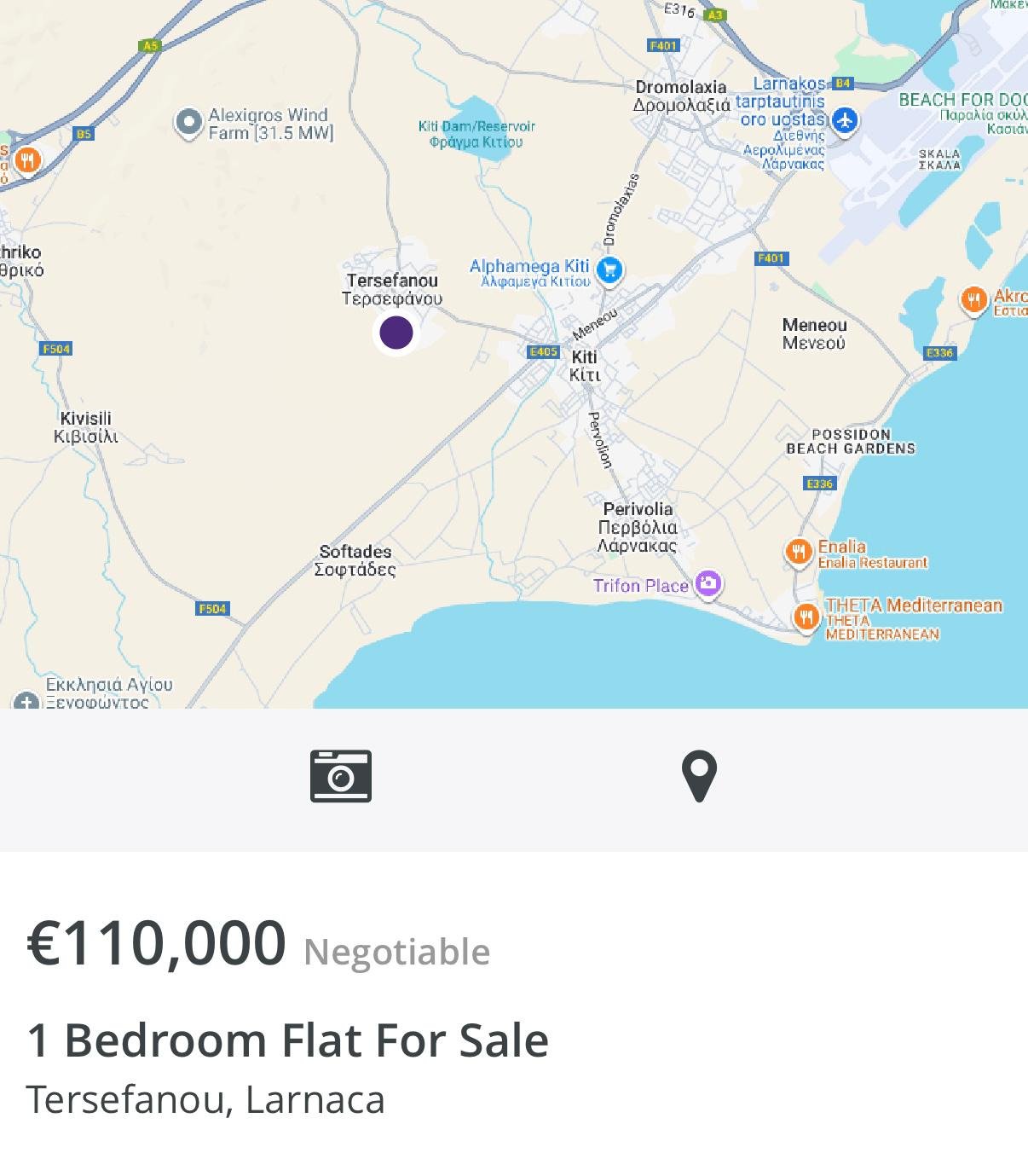Image resolution: width=1028 pixels, height=1176 pixels.
Task: Open the photos camera icon tab
Action: coord(340,776)
